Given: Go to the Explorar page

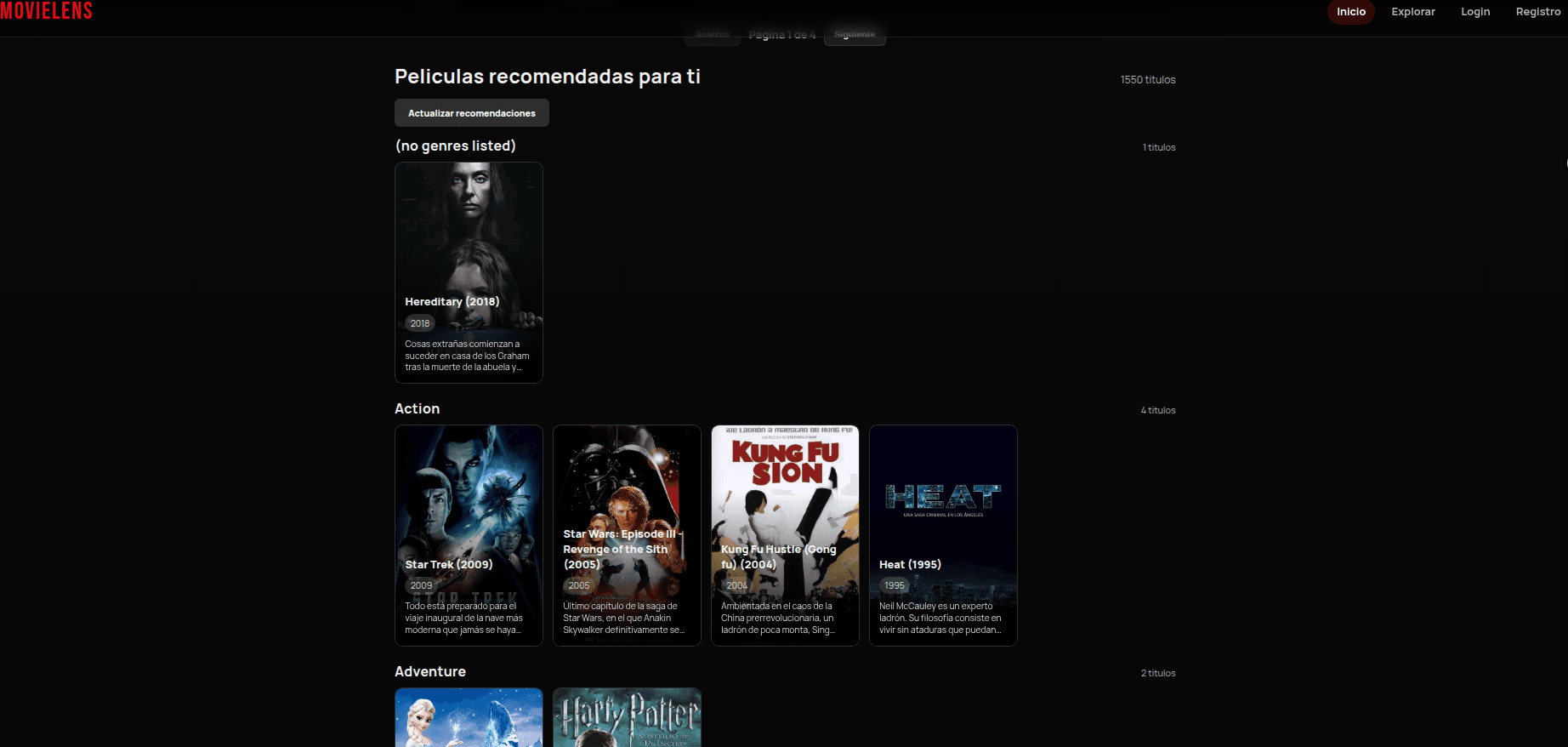Looking at the screenshot, I should 1413,12.
